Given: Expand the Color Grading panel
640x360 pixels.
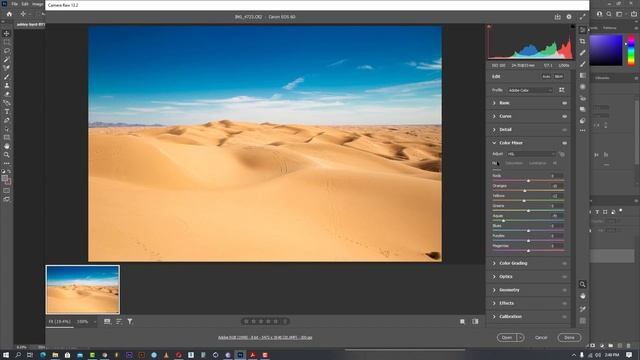Looking at the screenshot, I should click(494, 263).
